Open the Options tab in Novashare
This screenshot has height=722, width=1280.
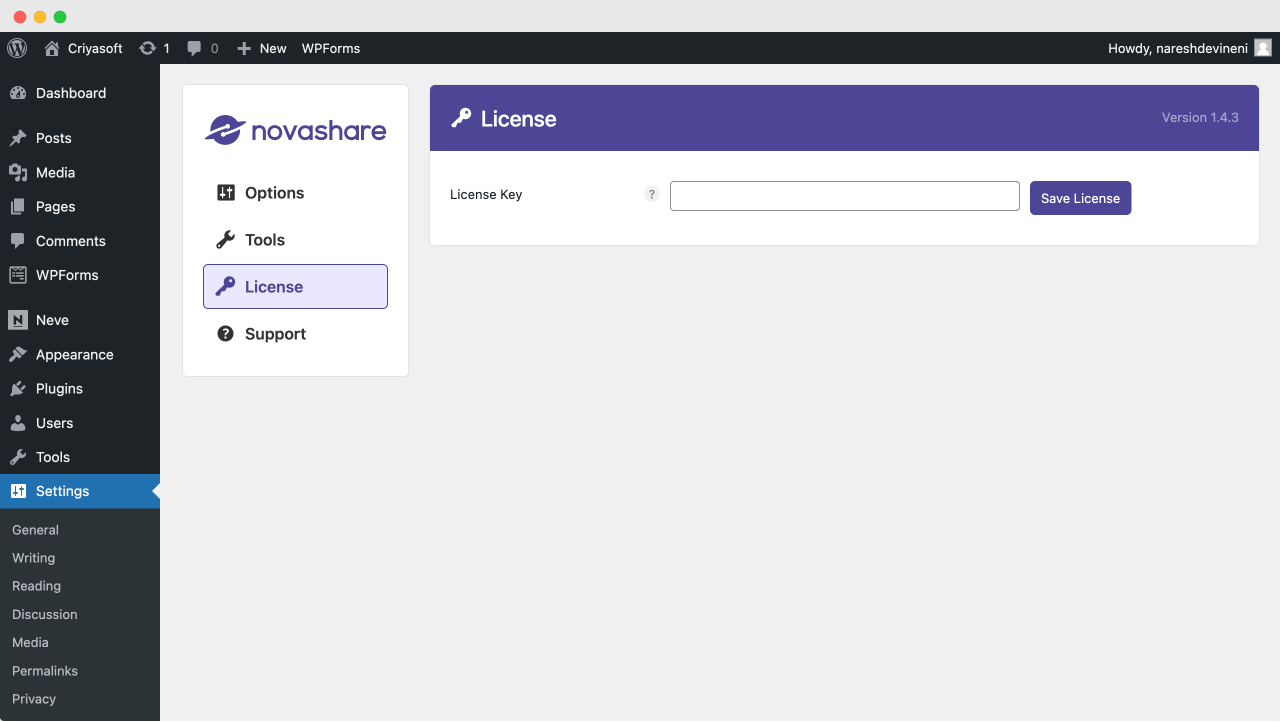[x=295, y=193]
